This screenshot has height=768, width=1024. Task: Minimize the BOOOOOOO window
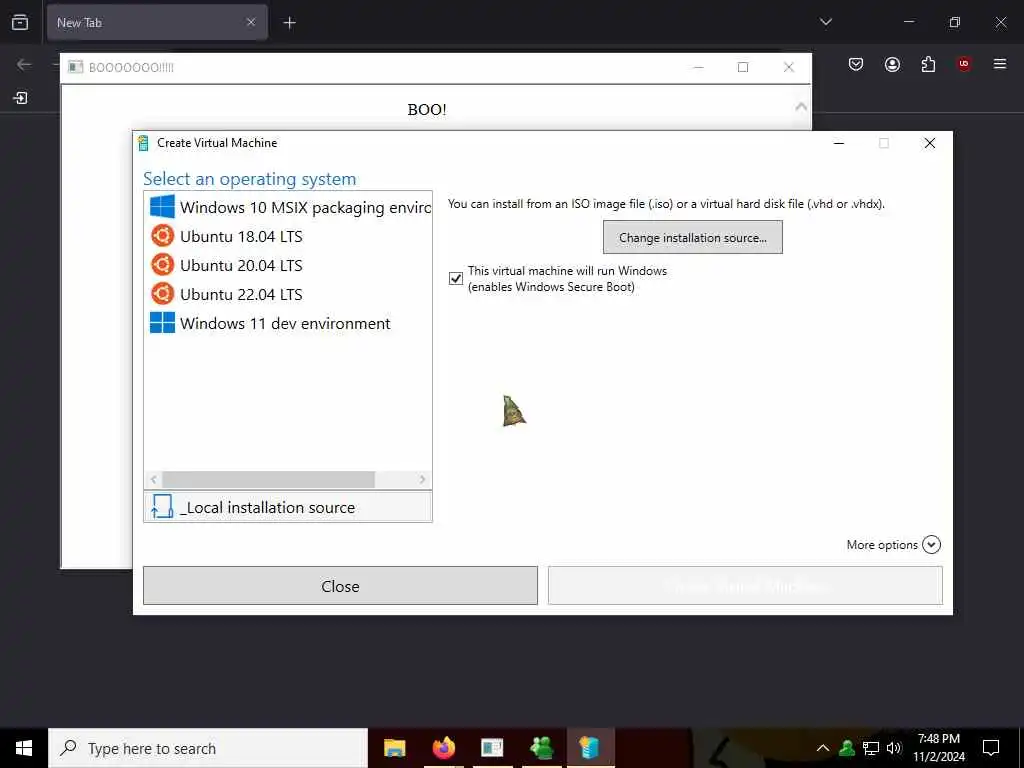point(698,67)
